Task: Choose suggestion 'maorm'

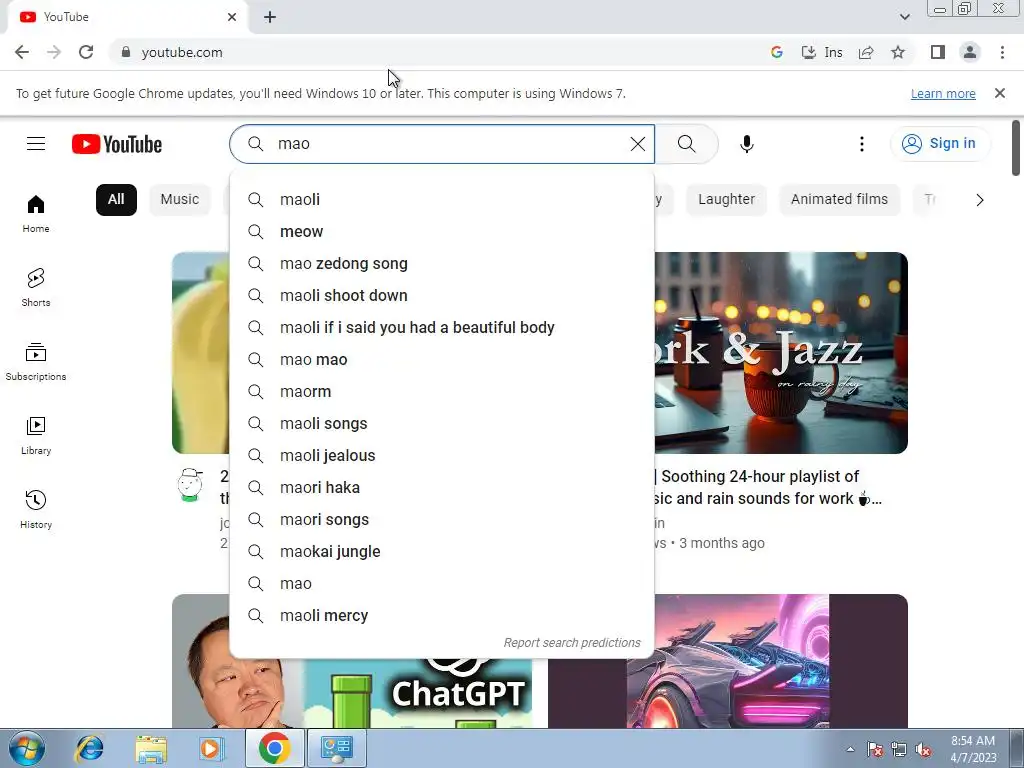Action: click(x=441, y=391)
